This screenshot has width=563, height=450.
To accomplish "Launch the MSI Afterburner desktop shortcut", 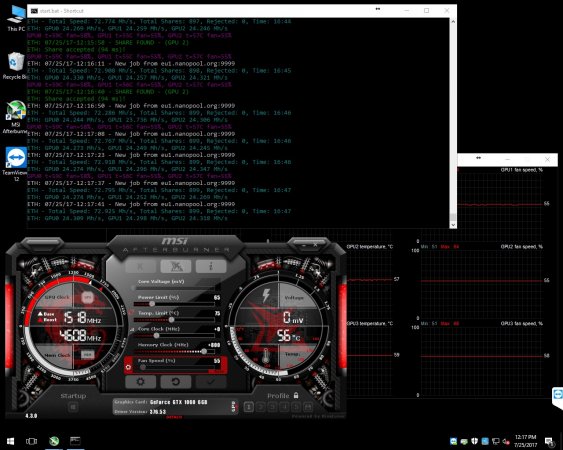I will pyautogui.click(x=15, y=117).
